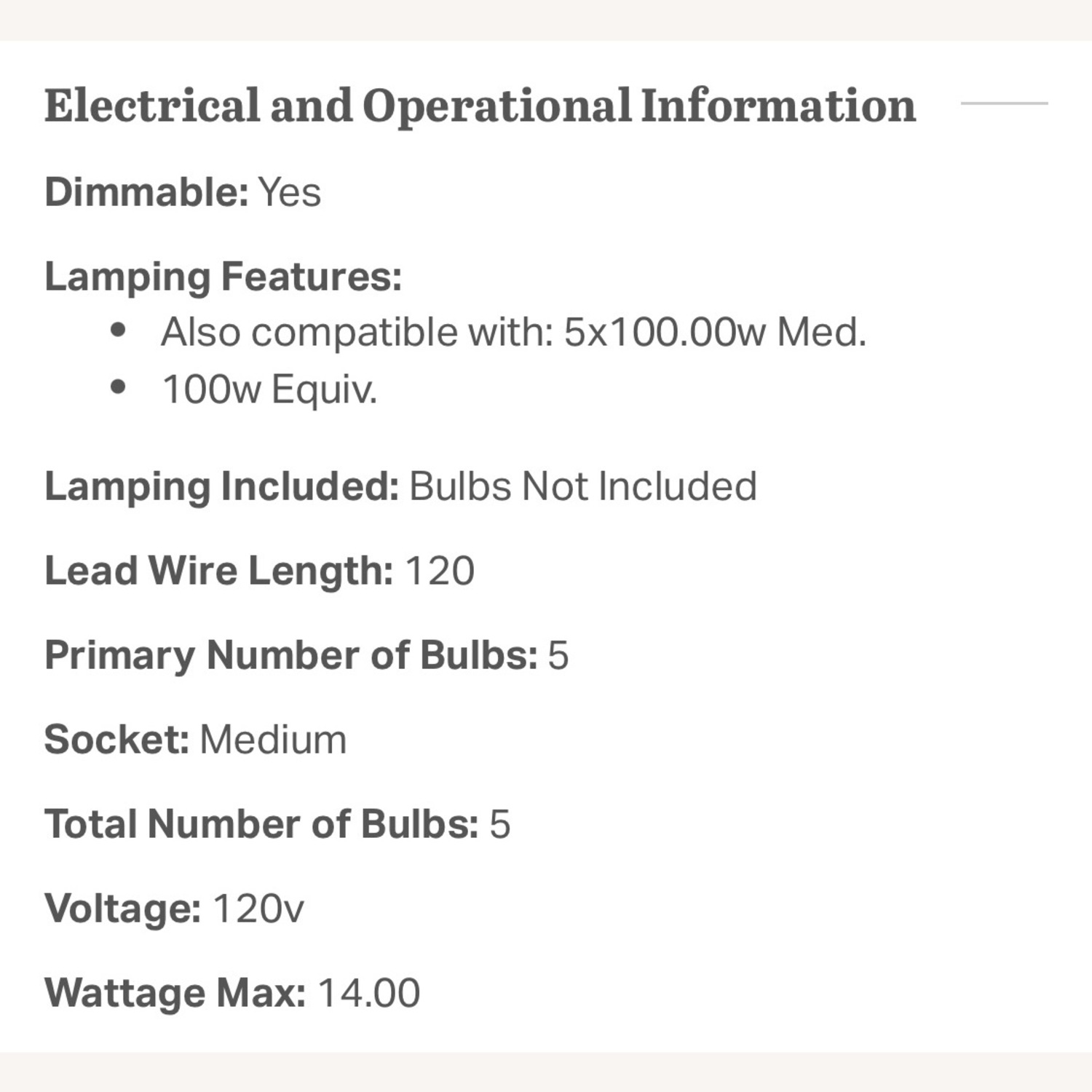
Task: Click the Primary Number of Bulbs value 5
Action: click(x=558, y=655)
